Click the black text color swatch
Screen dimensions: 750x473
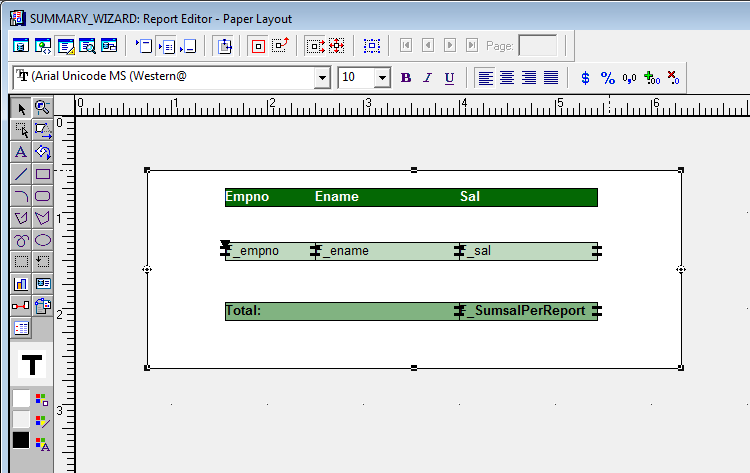pyautogui.click(x=21, y=440)
